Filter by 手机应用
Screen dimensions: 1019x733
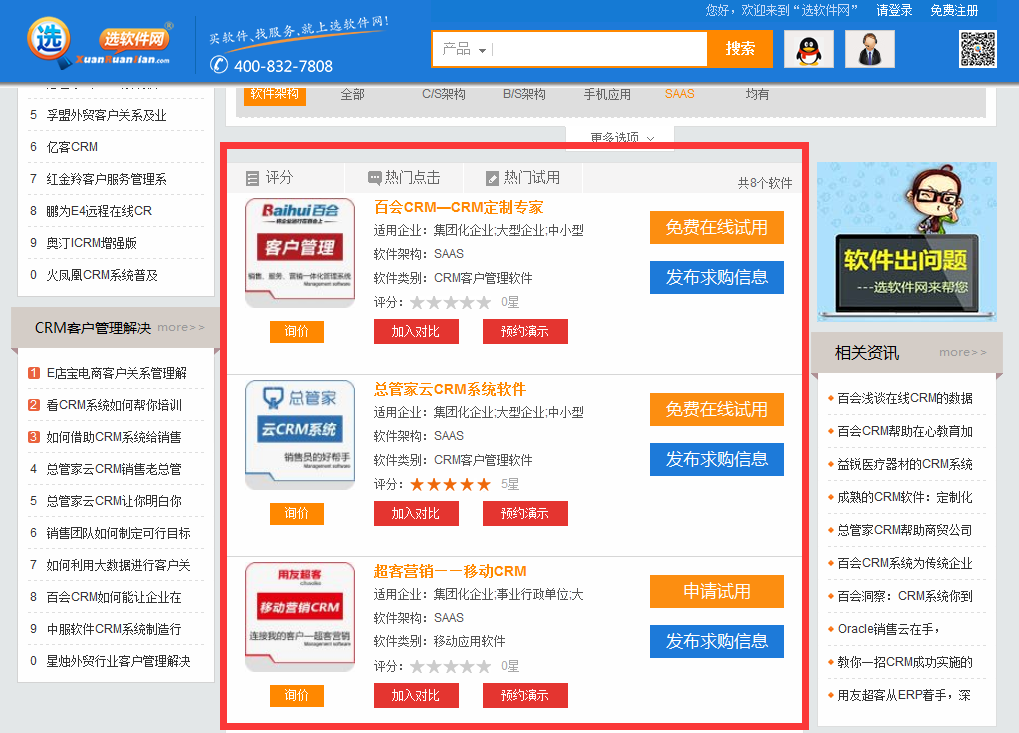tap(607, 94)
